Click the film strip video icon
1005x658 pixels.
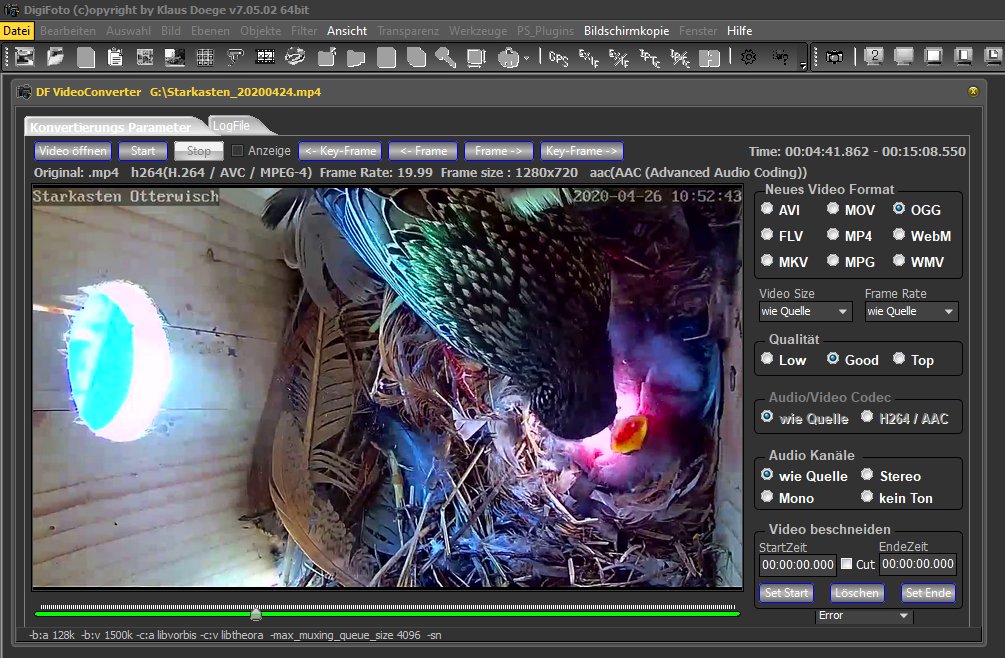265,57
